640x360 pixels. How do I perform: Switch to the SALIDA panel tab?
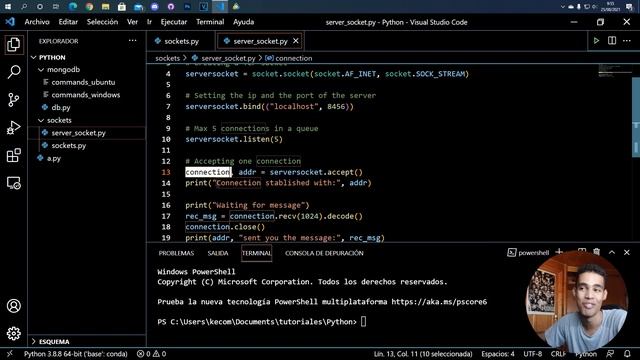218,253
